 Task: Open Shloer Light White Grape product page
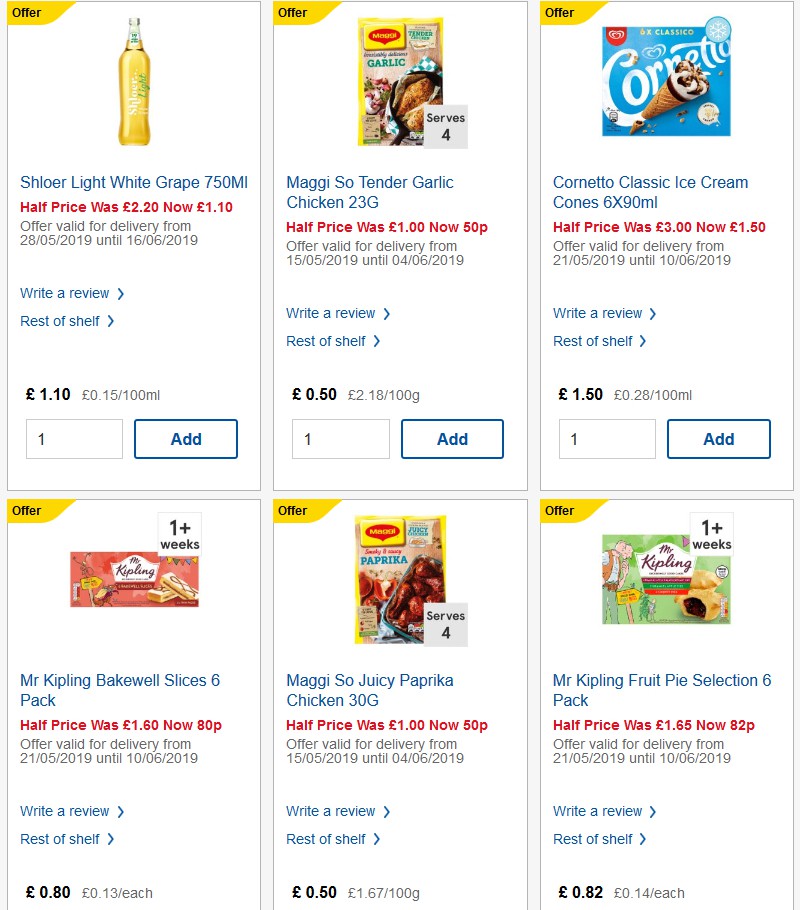coord(133,183)
